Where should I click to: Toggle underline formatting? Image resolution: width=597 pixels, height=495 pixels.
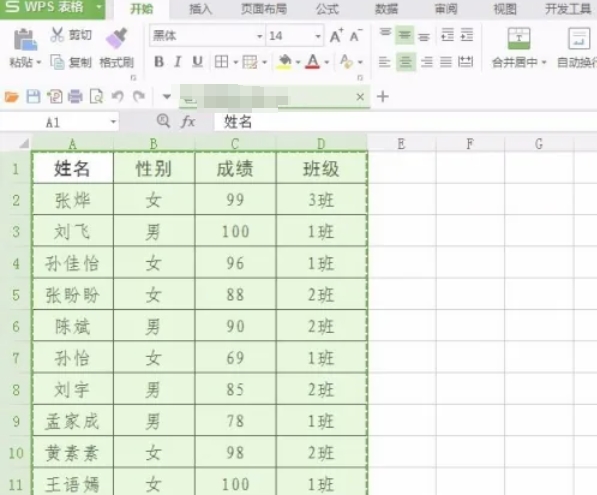(x=197, y=62)
